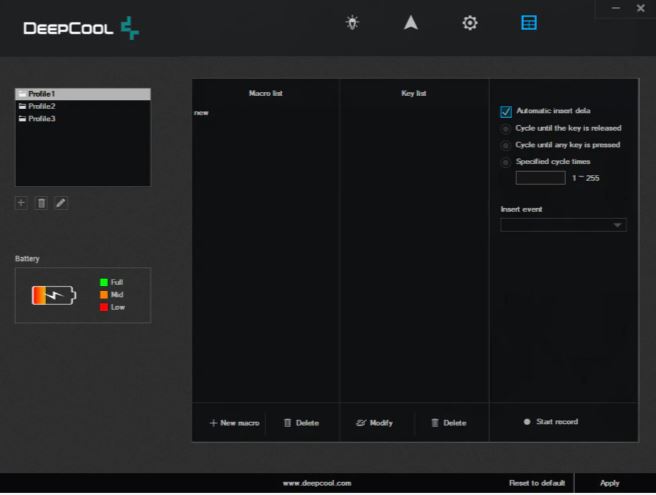
Task: Open the gear settings icon
Action: pyautogui.click(x=470, y=23)
